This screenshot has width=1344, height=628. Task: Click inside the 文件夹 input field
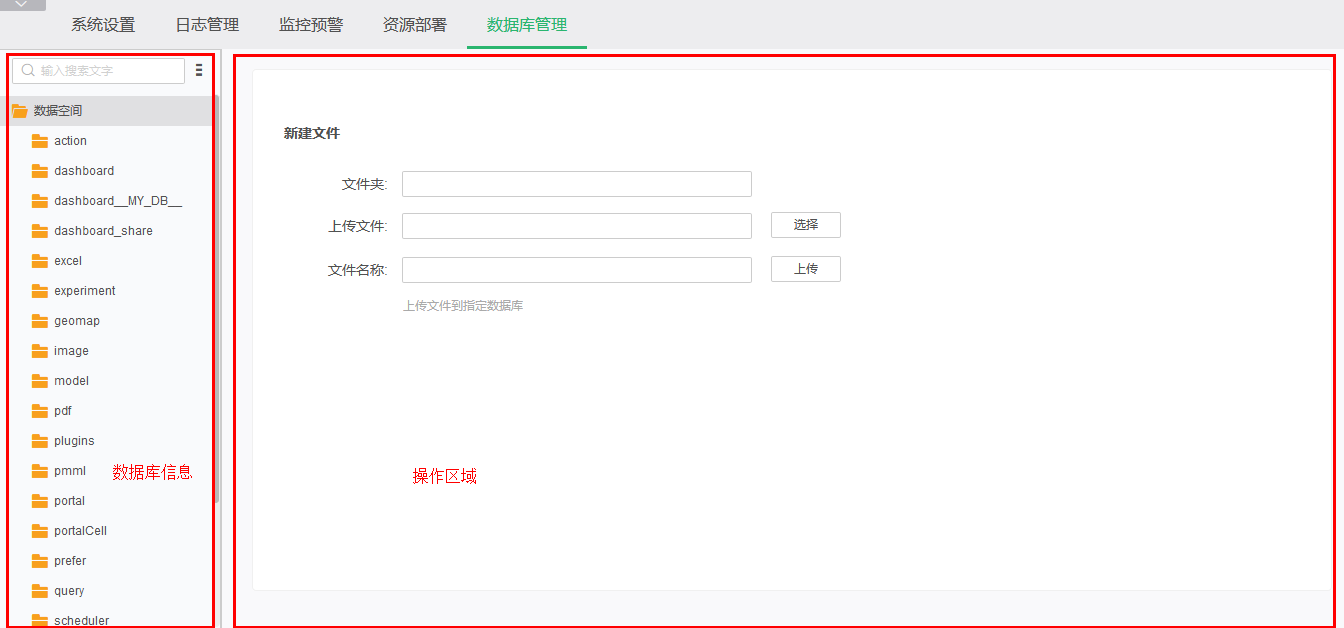coord(576,184)
